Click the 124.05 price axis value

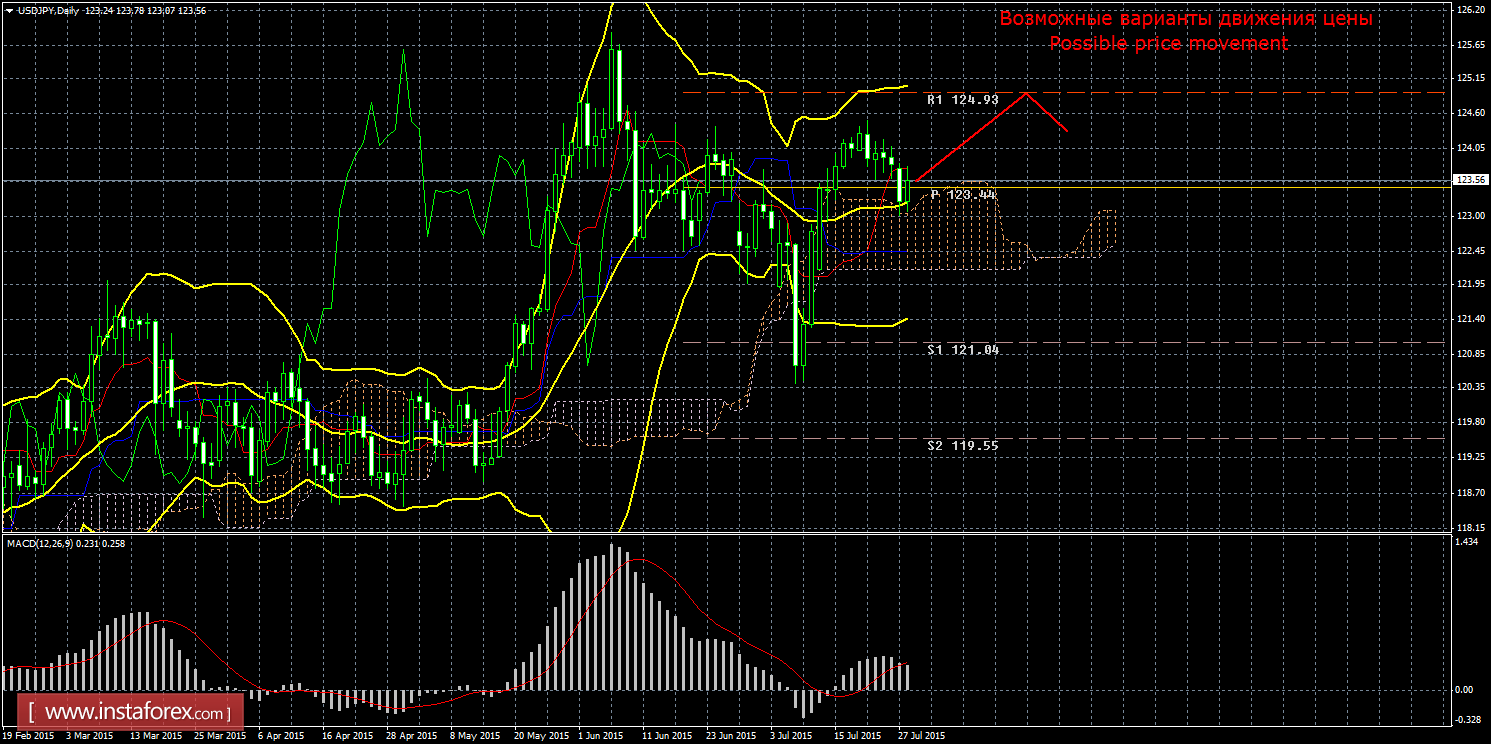coord(1469,148)
